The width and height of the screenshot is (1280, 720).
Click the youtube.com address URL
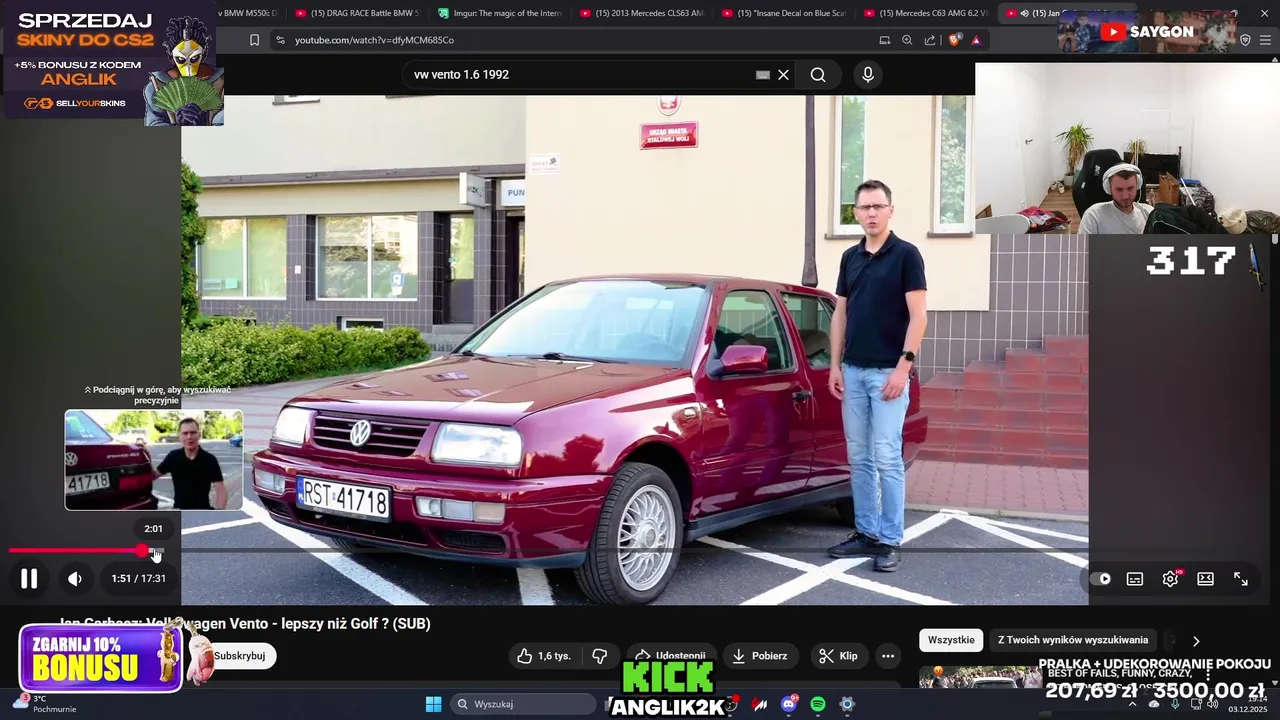click(x=374, y=40)
